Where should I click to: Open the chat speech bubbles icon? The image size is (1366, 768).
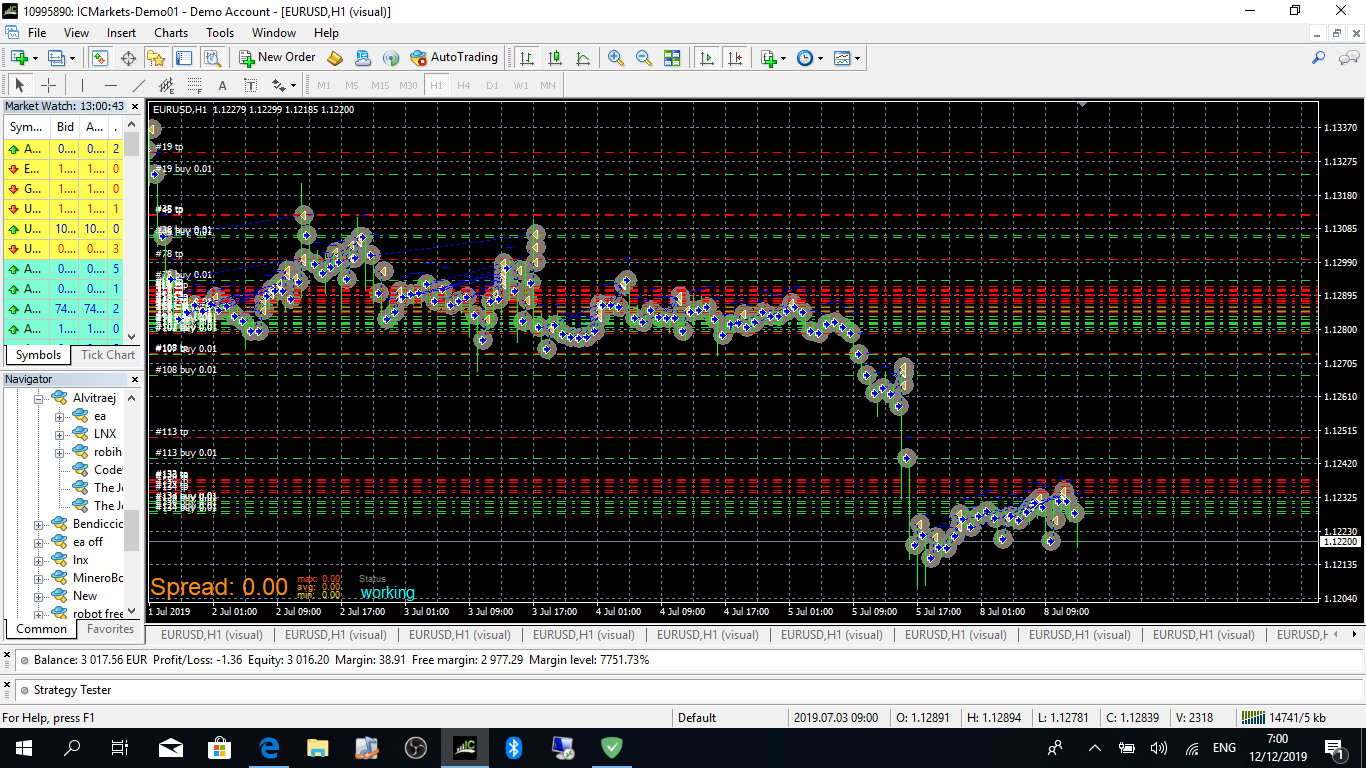pos(1348,58)
